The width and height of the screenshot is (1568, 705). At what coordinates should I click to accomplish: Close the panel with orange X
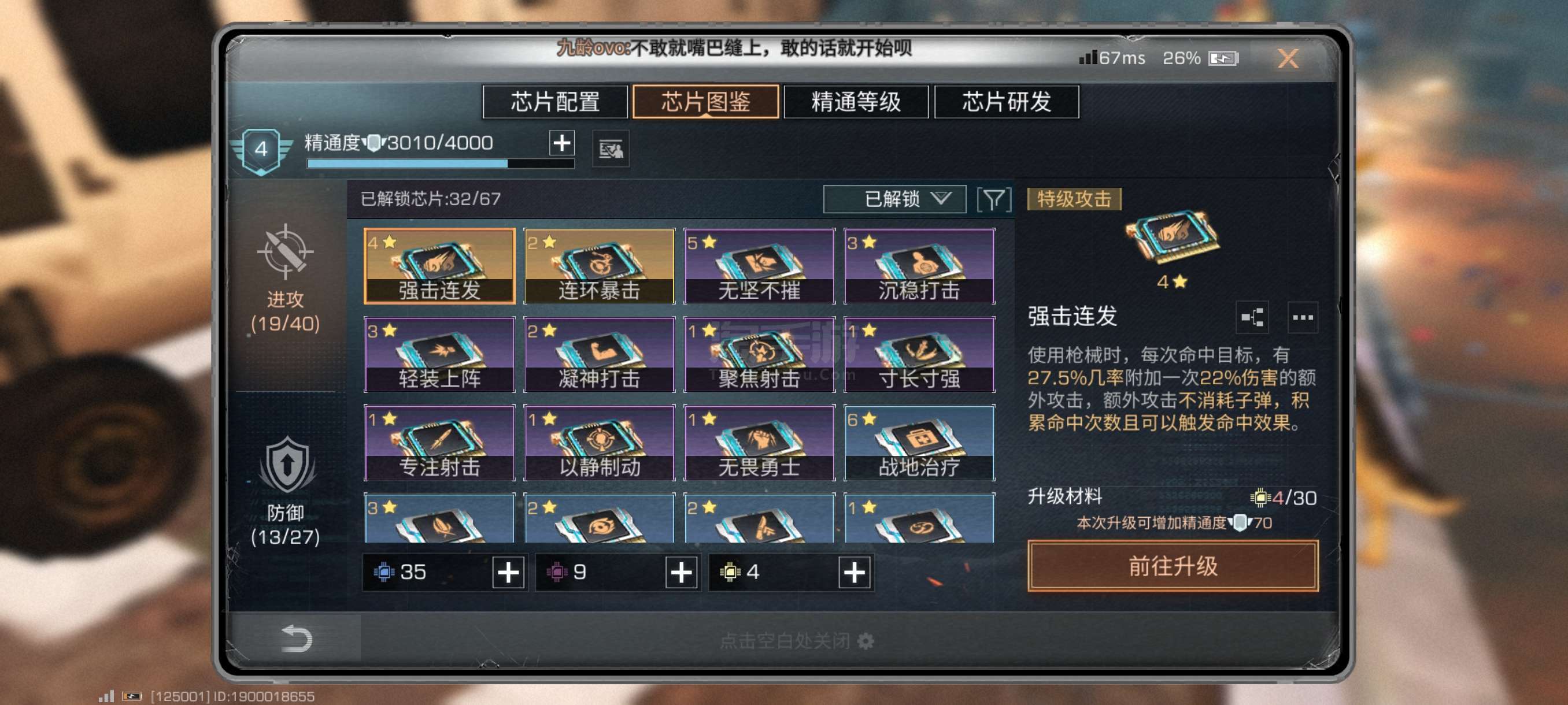[x=1288, y=58]
